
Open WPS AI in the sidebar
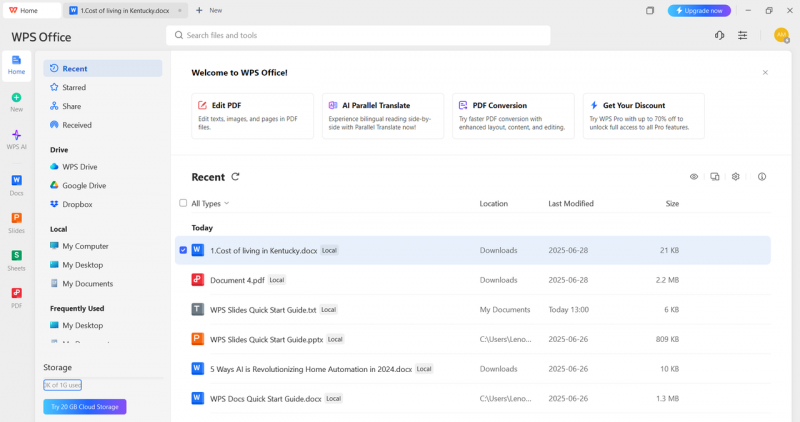coord(16,139)
